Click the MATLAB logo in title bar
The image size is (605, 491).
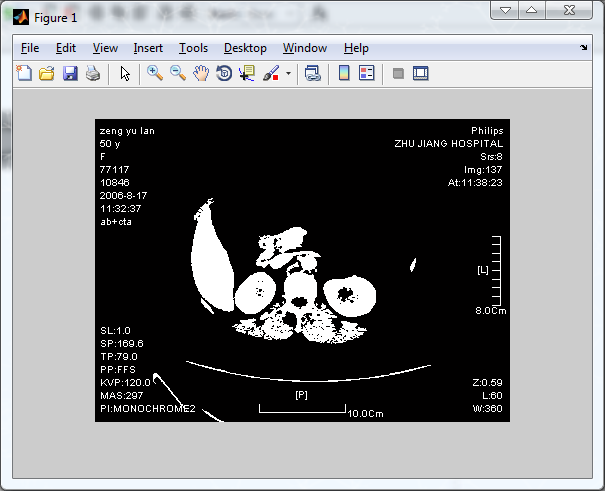click(x=21, y=17)
